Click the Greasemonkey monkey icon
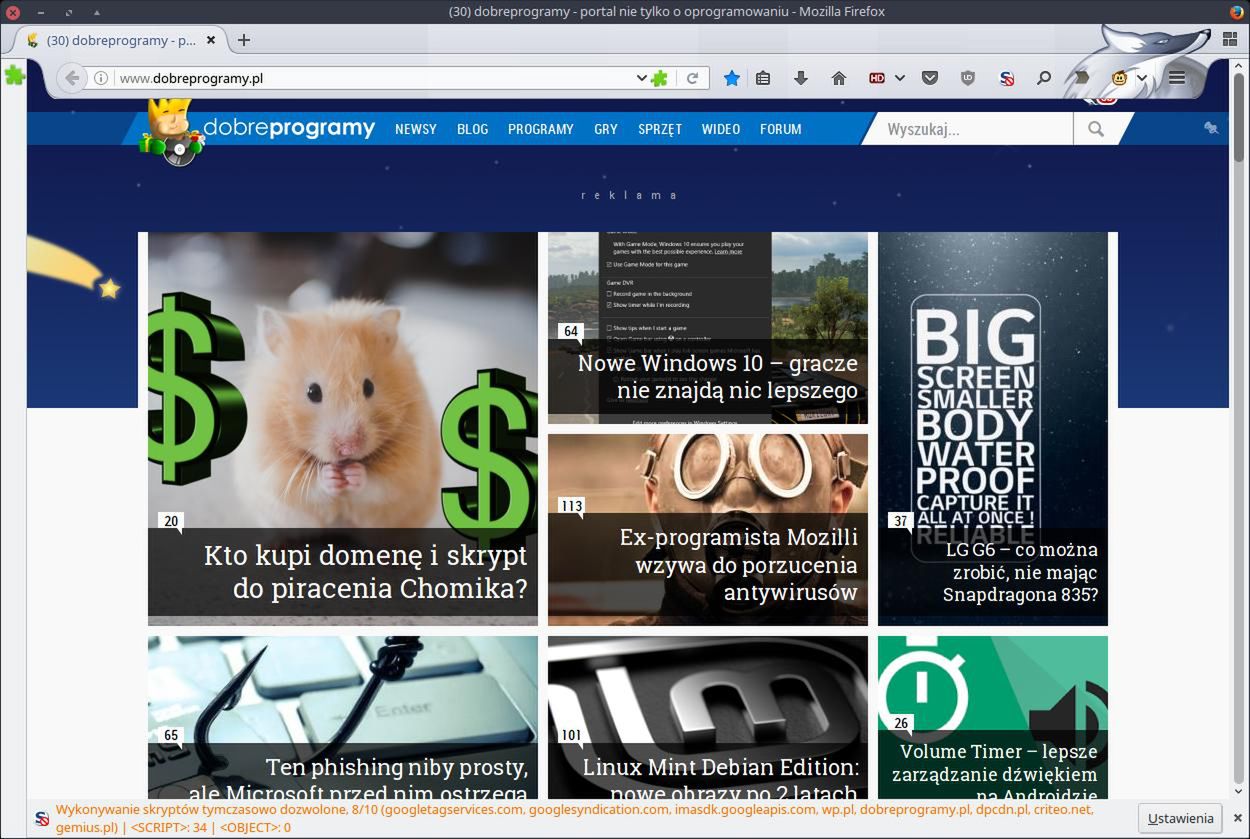 1120,78
